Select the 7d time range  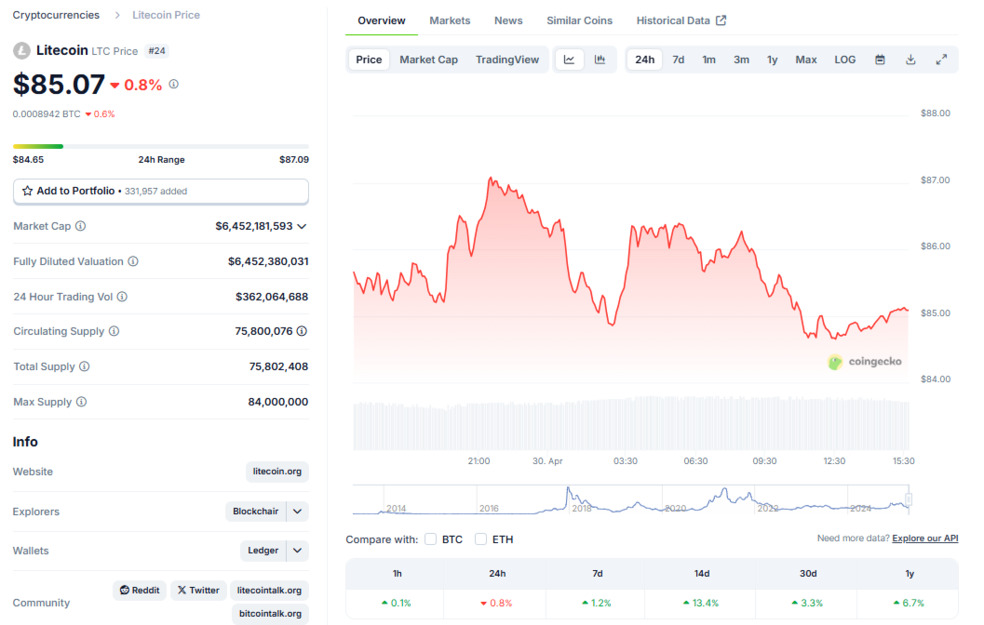[678, 60]
